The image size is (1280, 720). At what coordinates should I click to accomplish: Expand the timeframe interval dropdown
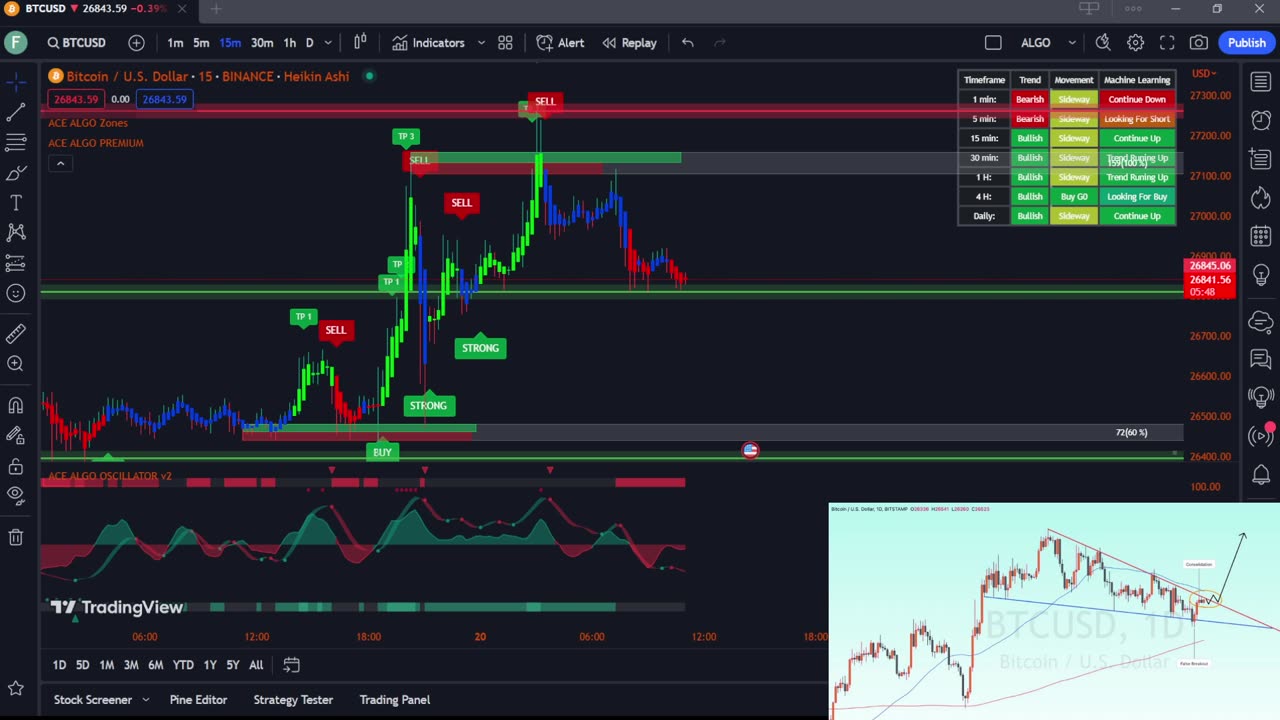click(x=327, y=43)
